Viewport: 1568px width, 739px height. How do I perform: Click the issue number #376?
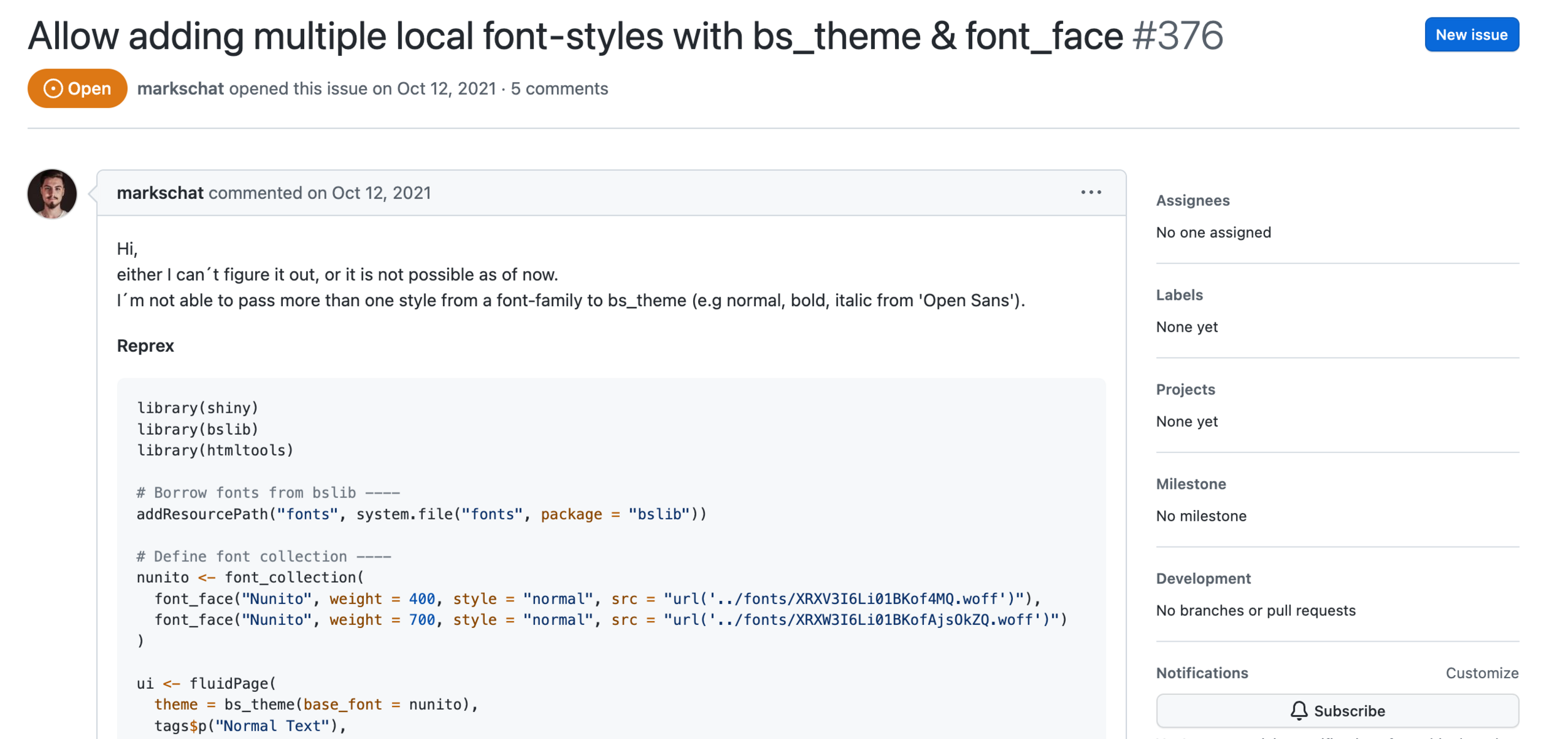pos(1177,36)
